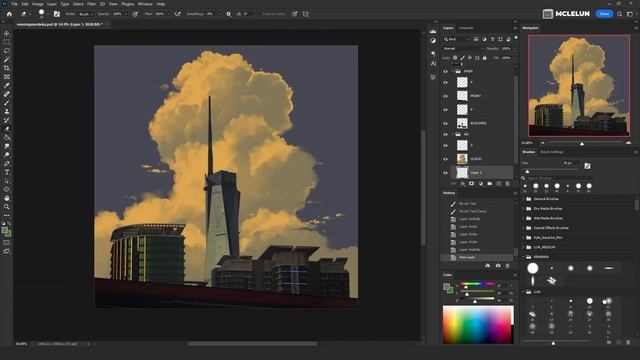
Task: Open brush preset picker arrow
Action: click(48, 14)
